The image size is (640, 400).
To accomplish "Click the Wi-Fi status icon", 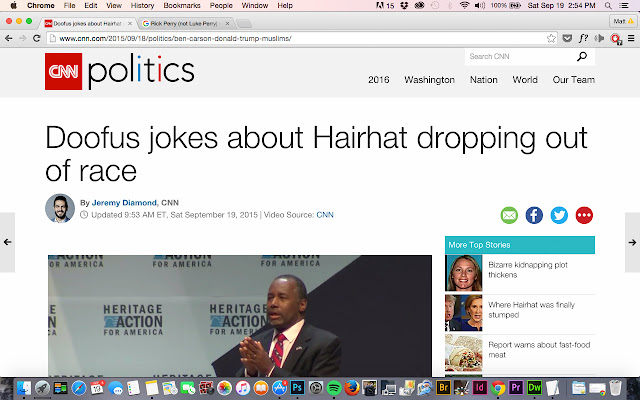I will (464, 5).
